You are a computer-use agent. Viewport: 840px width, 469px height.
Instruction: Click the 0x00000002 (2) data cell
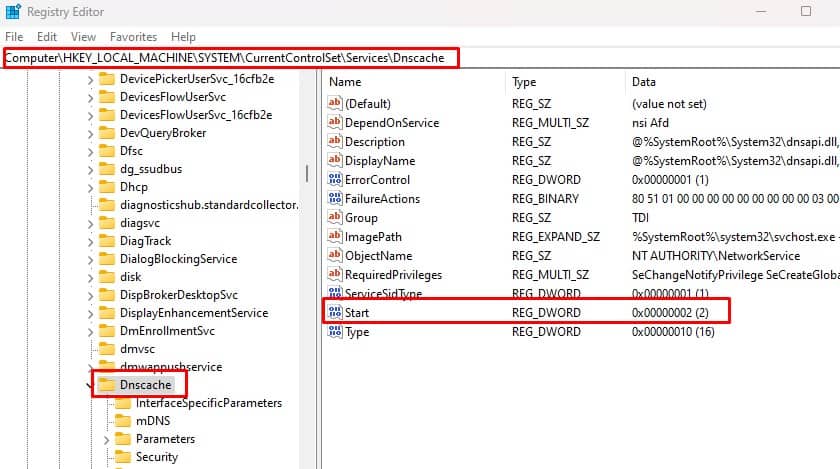click(x=670, y=312)
